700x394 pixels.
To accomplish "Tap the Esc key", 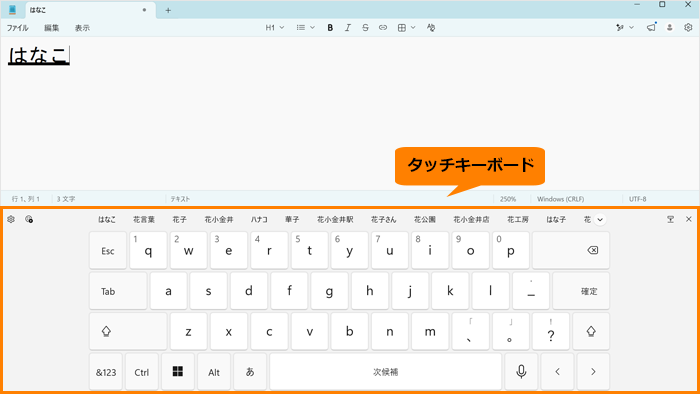I will [108, 250].
